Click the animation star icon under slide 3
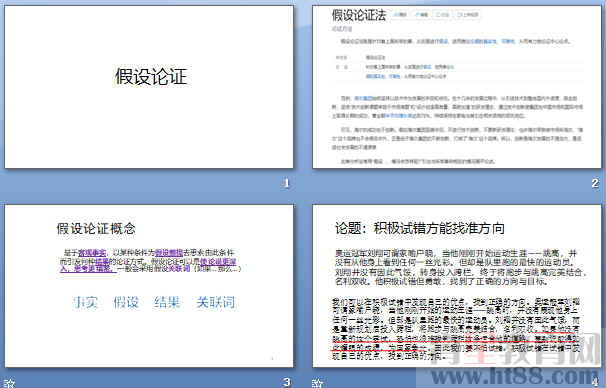Viewport: 606px width, 388px height. pos(9,383)
